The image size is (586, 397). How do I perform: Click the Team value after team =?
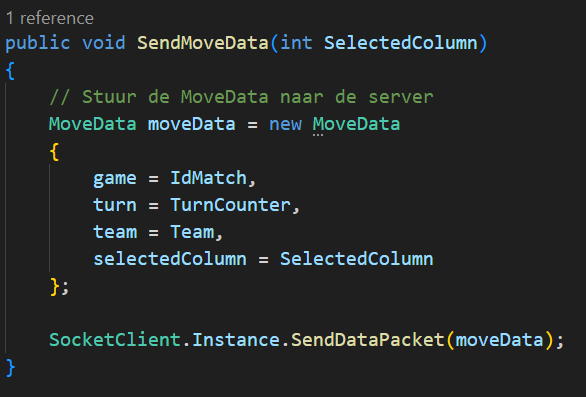pyautogui.click(x=192, y=232)
